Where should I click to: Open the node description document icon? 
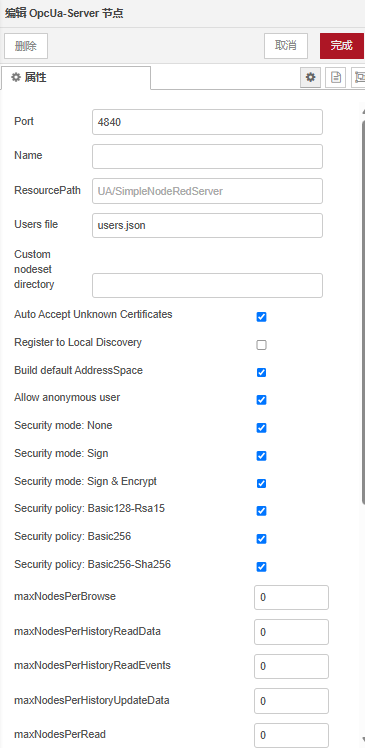point(336,77)
